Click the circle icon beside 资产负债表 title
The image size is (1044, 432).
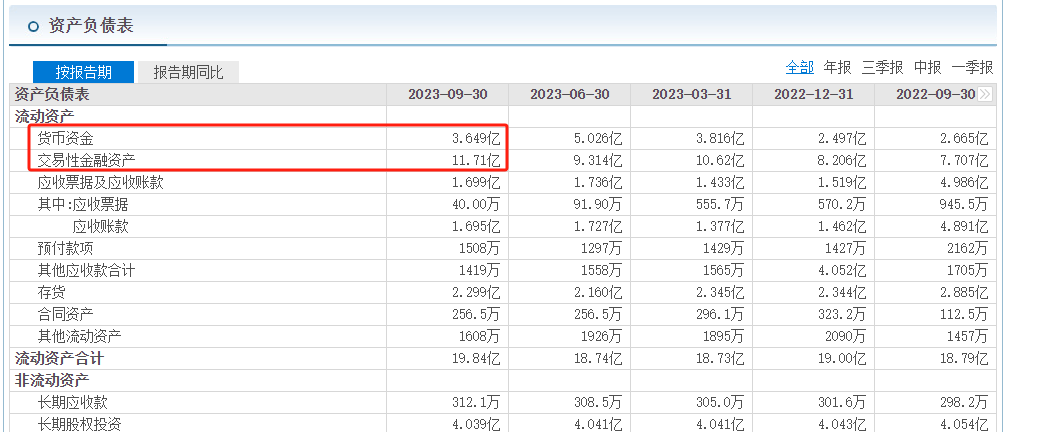(x=33, y=27)
